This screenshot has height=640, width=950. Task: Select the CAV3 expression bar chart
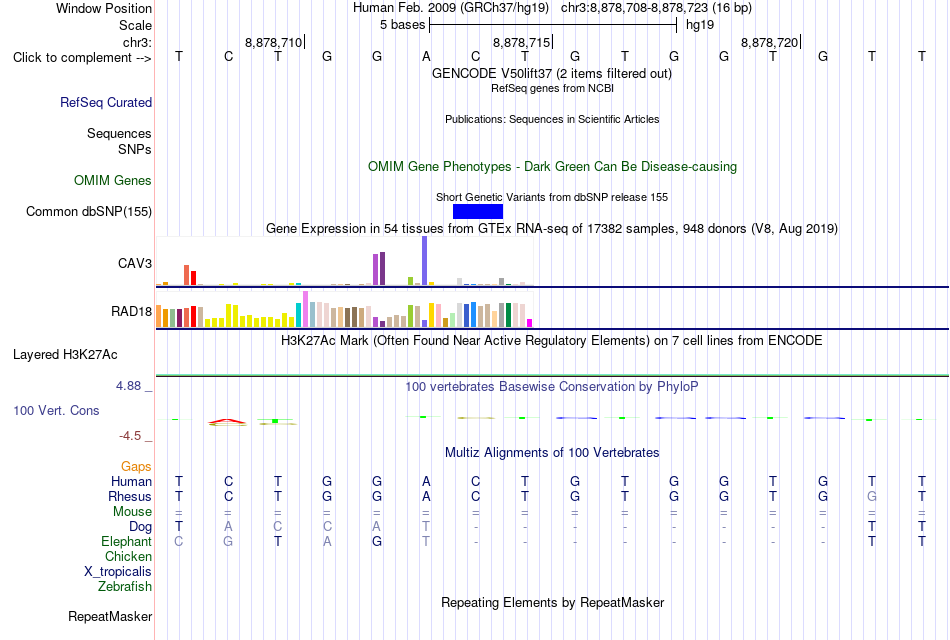[344, 261]
